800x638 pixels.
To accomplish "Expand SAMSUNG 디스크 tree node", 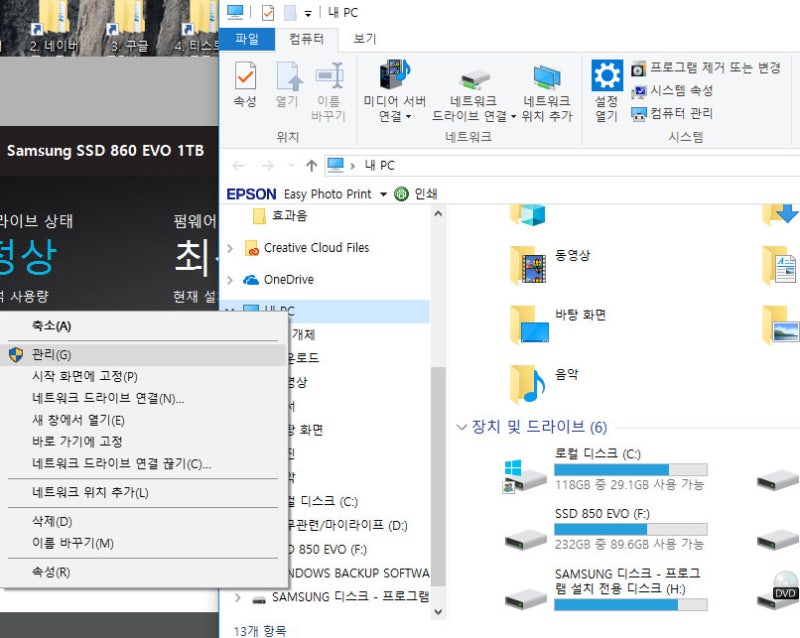I will click(238, 597).
